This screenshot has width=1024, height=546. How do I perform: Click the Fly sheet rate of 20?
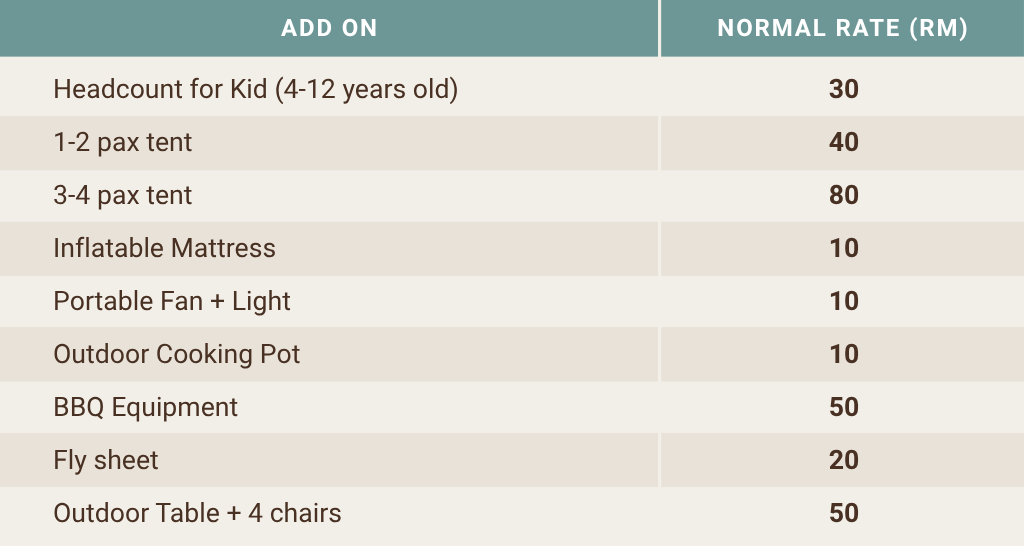pos(844,460)
